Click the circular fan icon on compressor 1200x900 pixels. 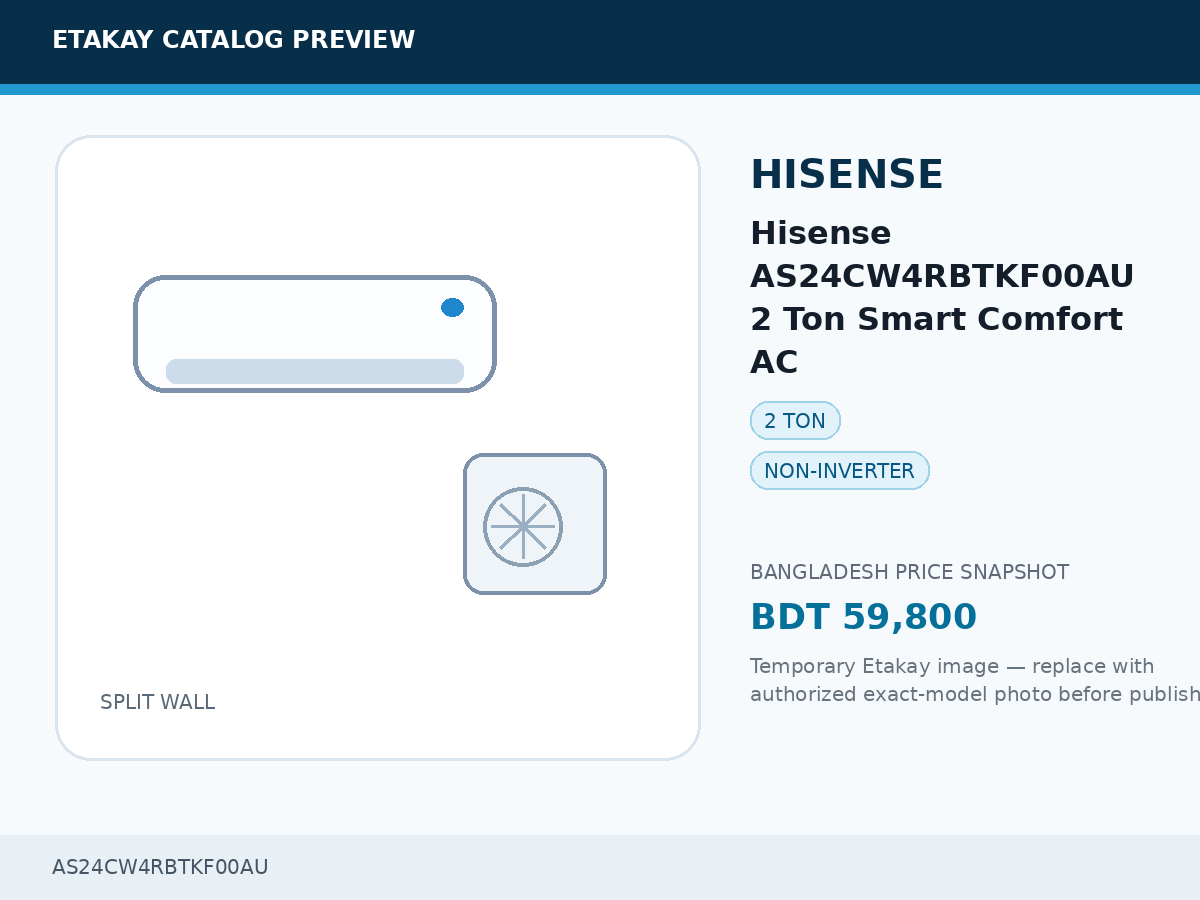[x=523, y=527]
